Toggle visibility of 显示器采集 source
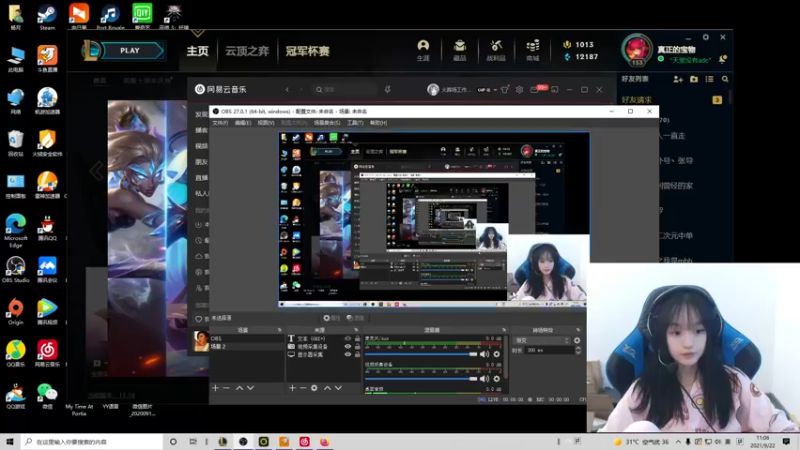The width and height of the screenshot is (800, 450). click(348, 354)
